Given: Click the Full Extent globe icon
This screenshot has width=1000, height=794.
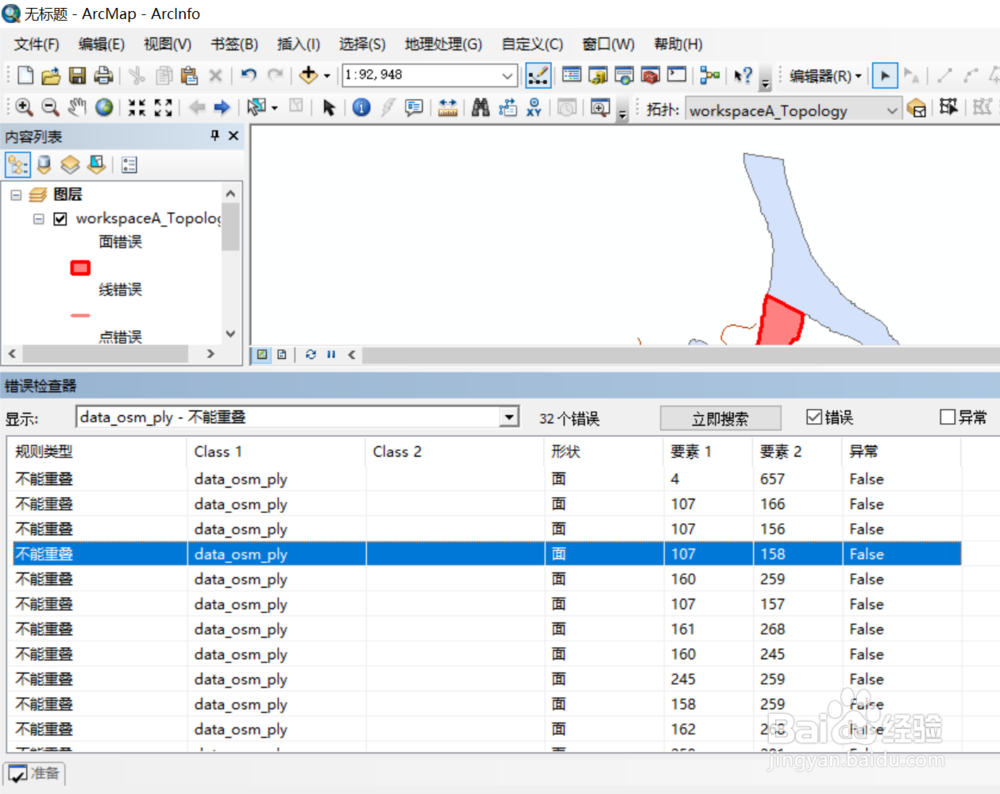Looking at the screenshot, I should [104, 107].
